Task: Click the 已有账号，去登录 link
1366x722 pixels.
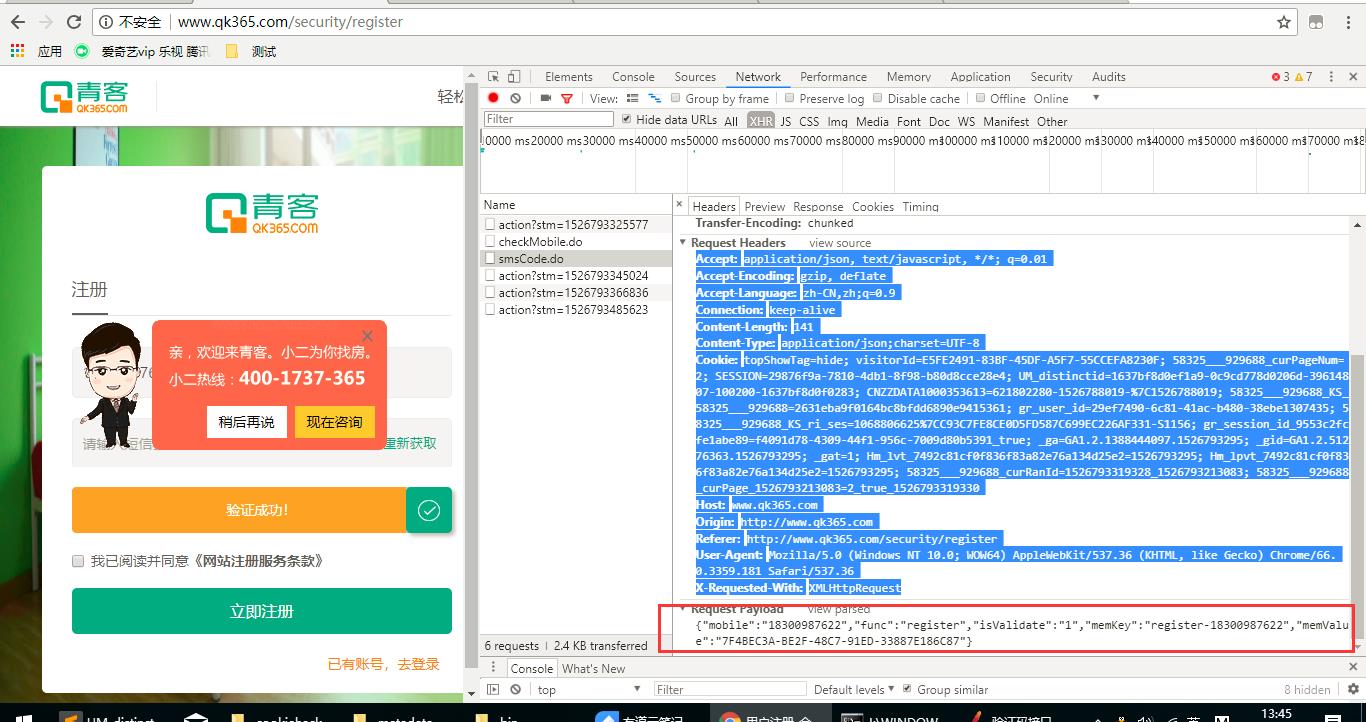Action: (x=384, y=664)
